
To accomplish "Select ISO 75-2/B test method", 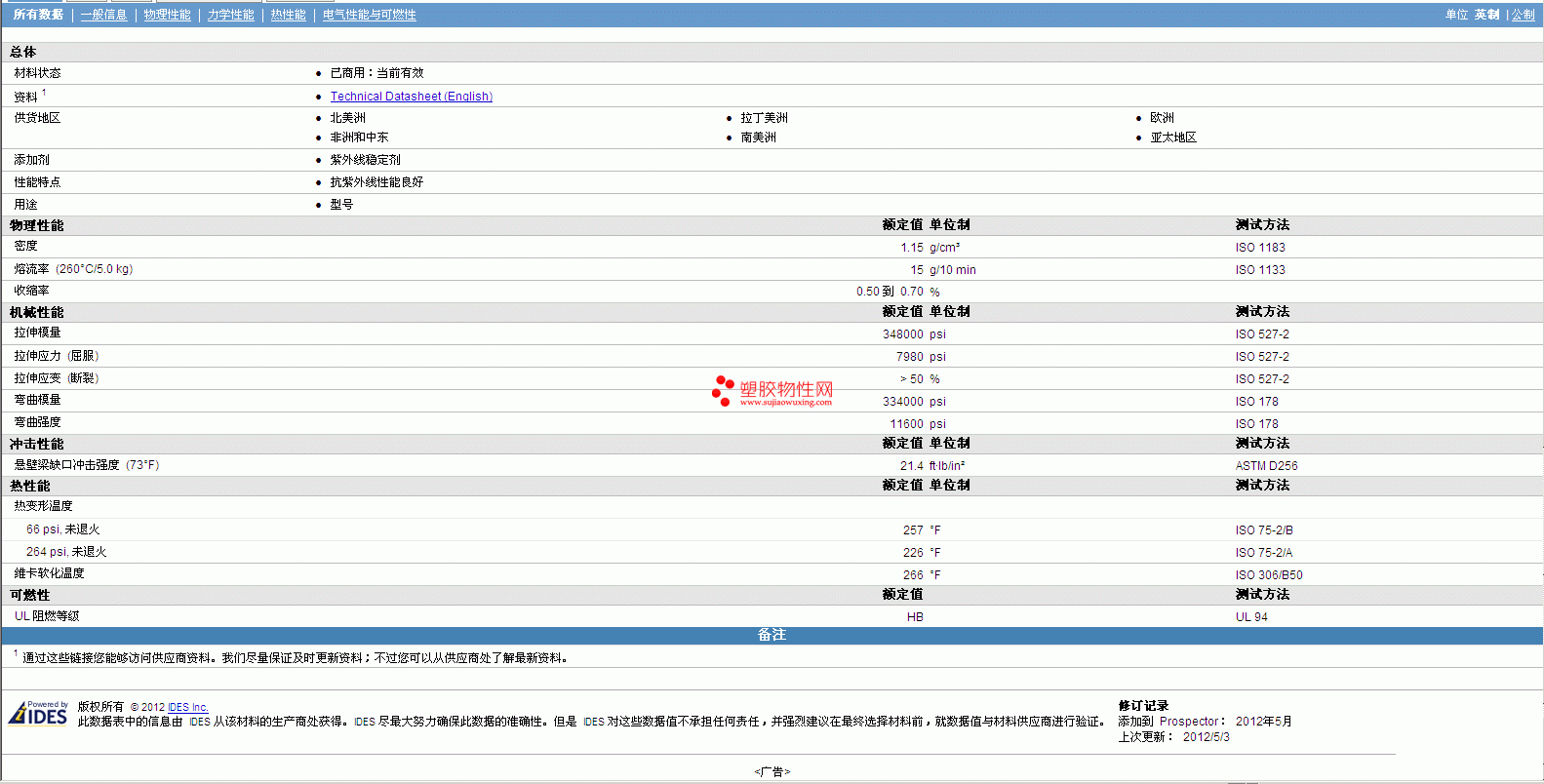I will point(1264,530).
